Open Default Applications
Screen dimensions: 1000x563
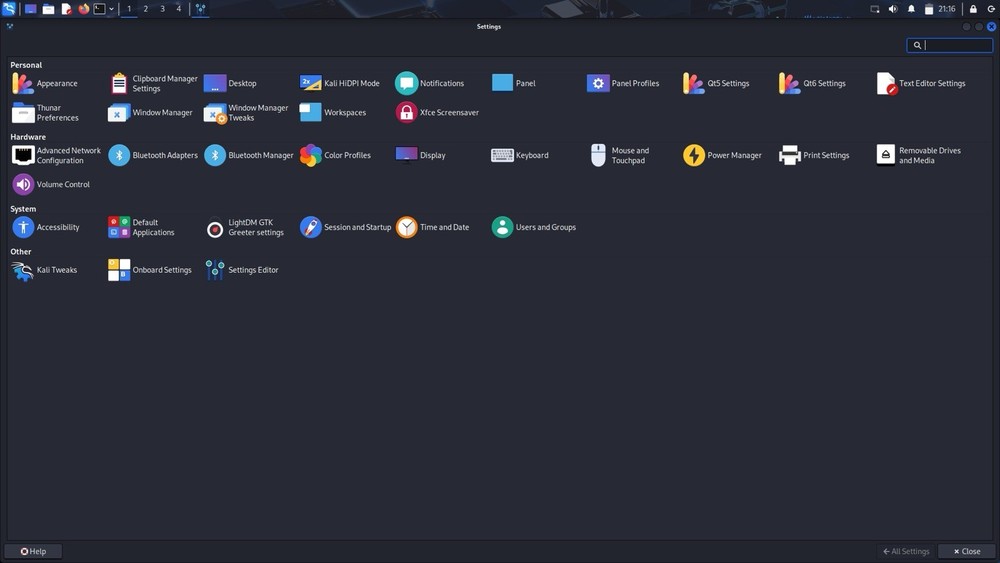(141, 228)
